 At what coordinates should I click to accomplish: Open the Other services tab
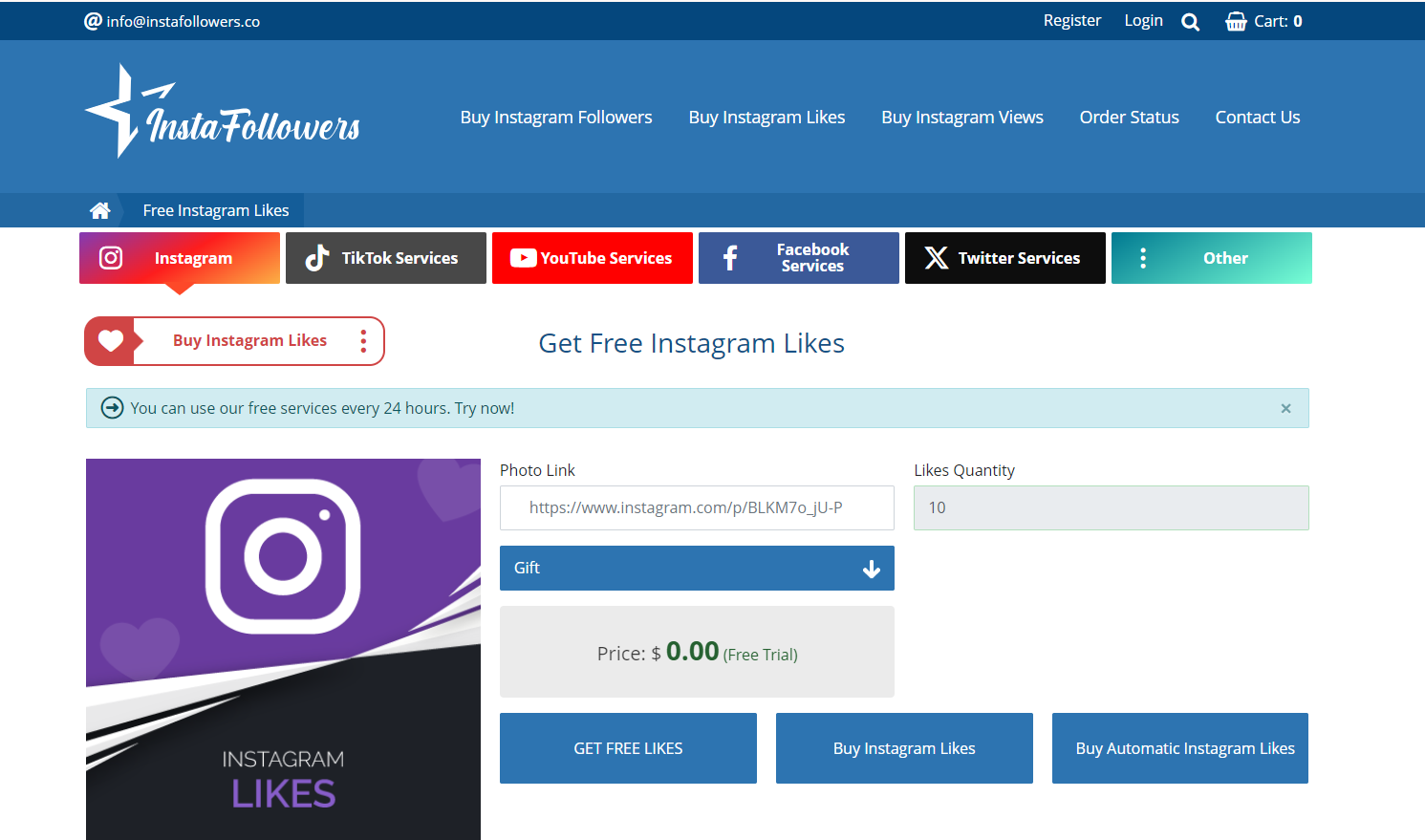coord(1212,258)
